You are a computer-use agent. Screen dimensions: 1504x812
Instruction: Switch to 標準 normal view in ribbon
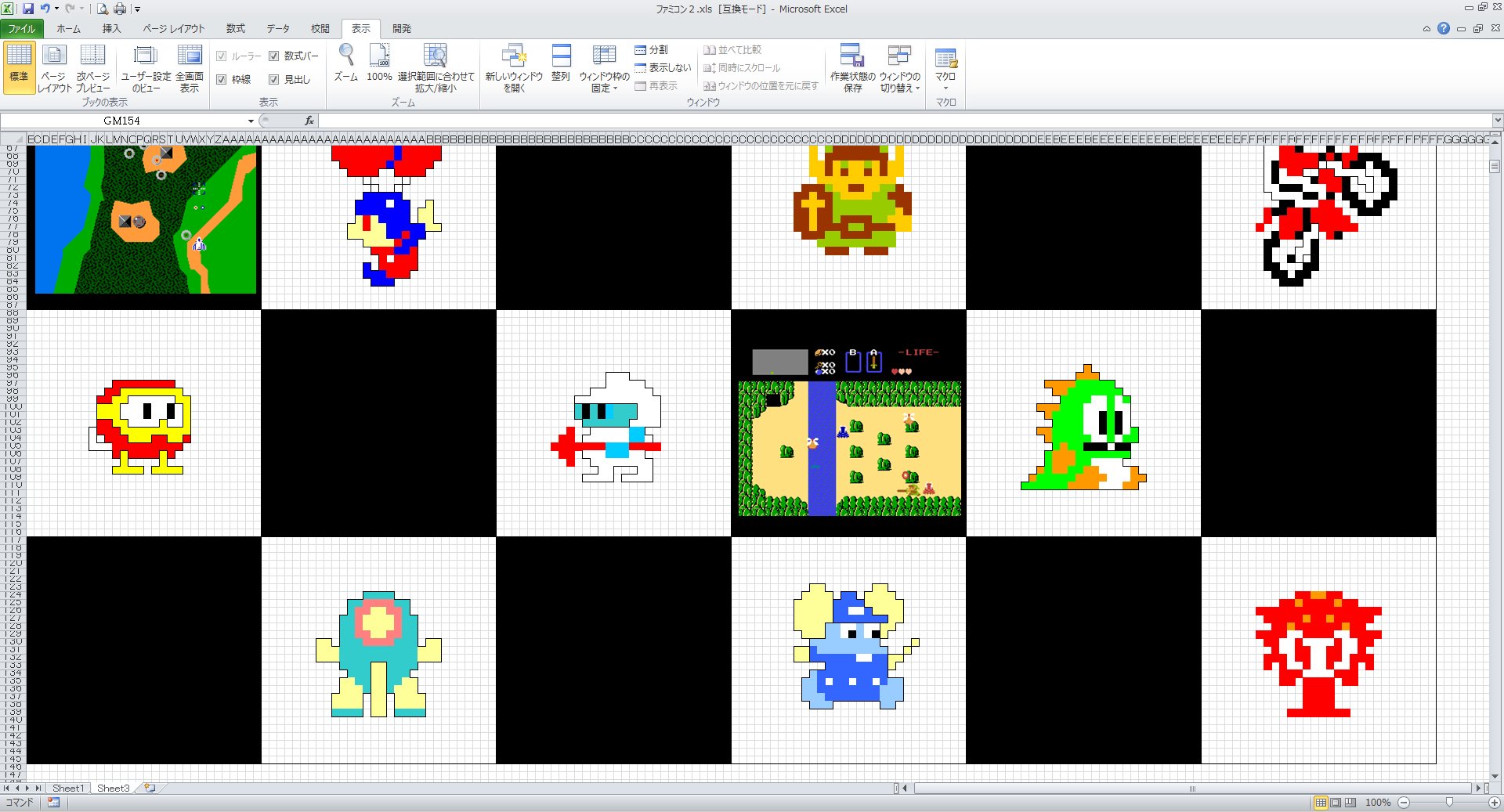pos(19,67)
